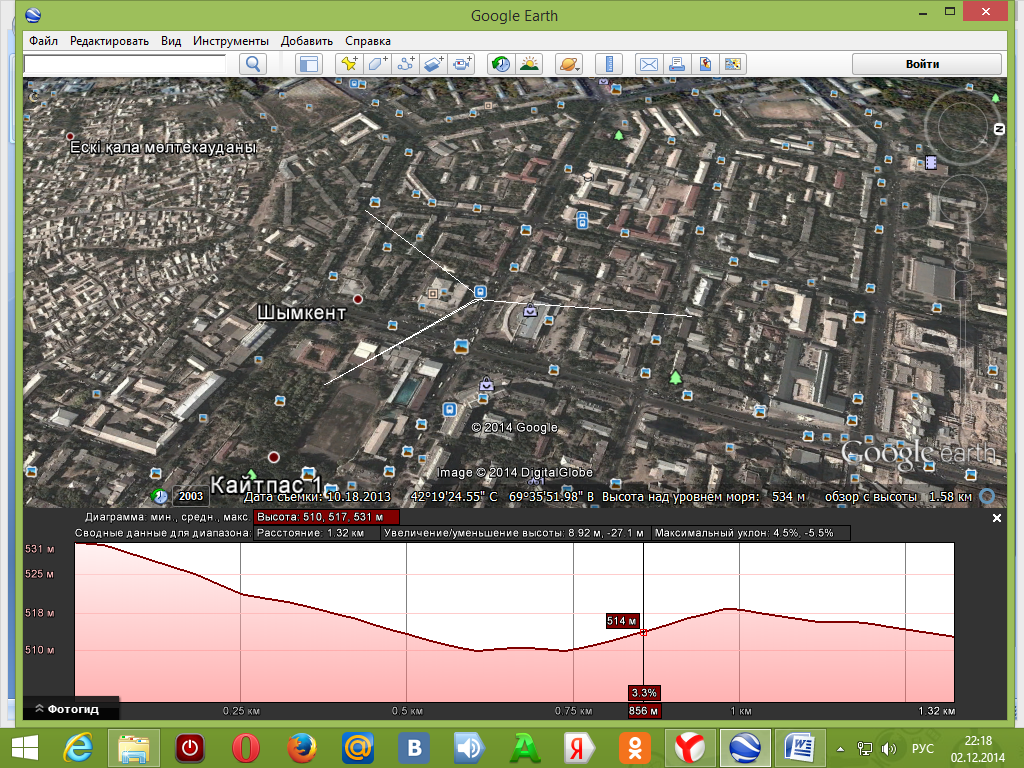Screen dimensions: 1024x768
Task: Open the Вид menu
Action: coord(171,40)
